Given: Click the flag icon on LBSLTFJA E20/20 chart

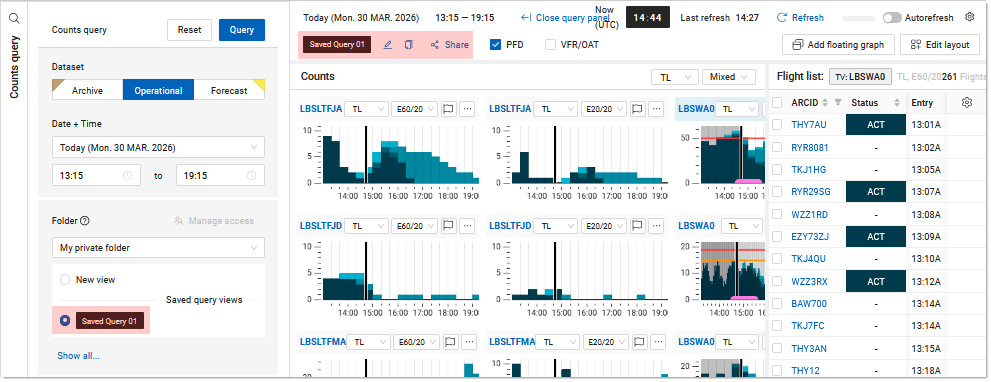Looking at the screenshot, I should [x=638, y=109].
